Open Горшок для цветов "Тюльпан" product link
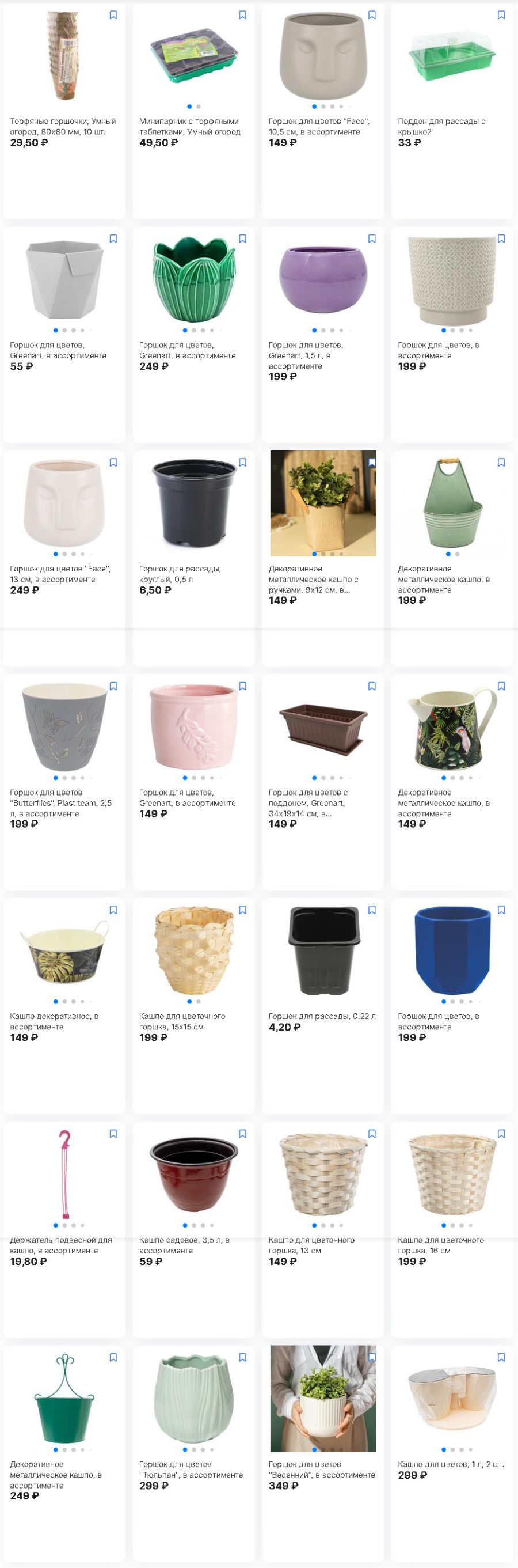 182,1469
